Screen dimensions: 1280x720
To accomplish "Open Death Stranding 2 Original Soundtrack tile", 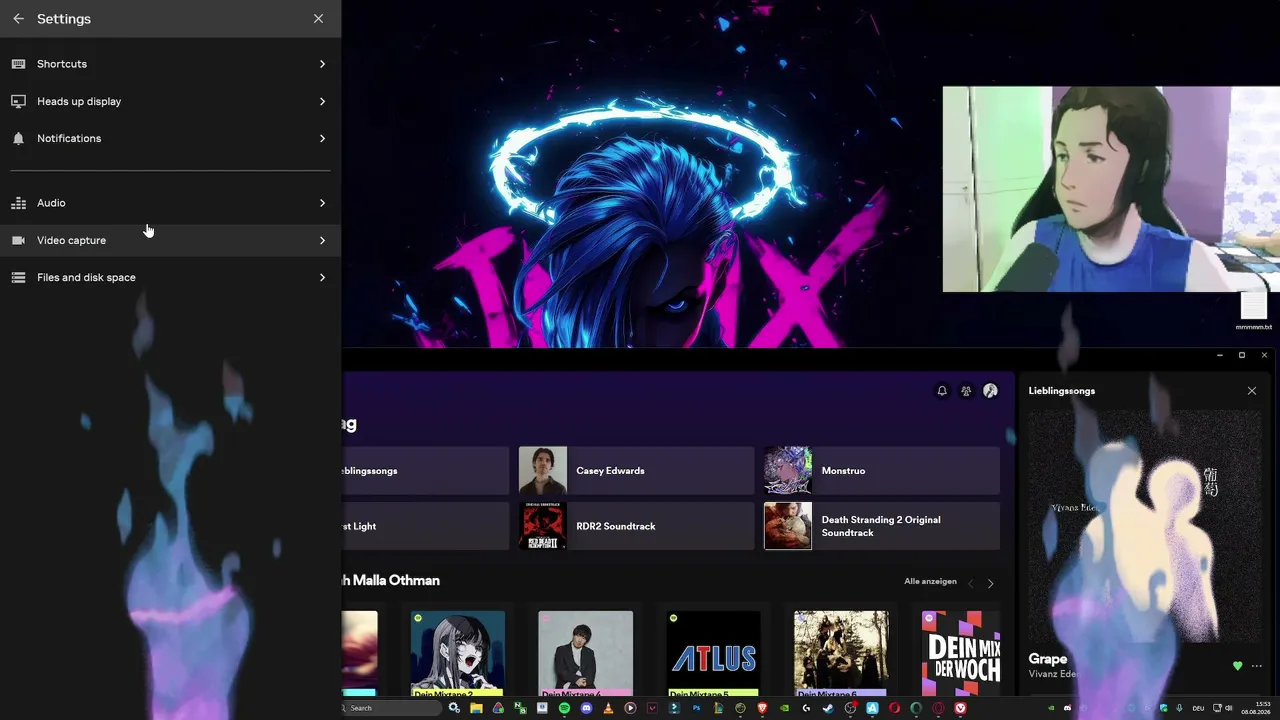I will click(882, 526).
